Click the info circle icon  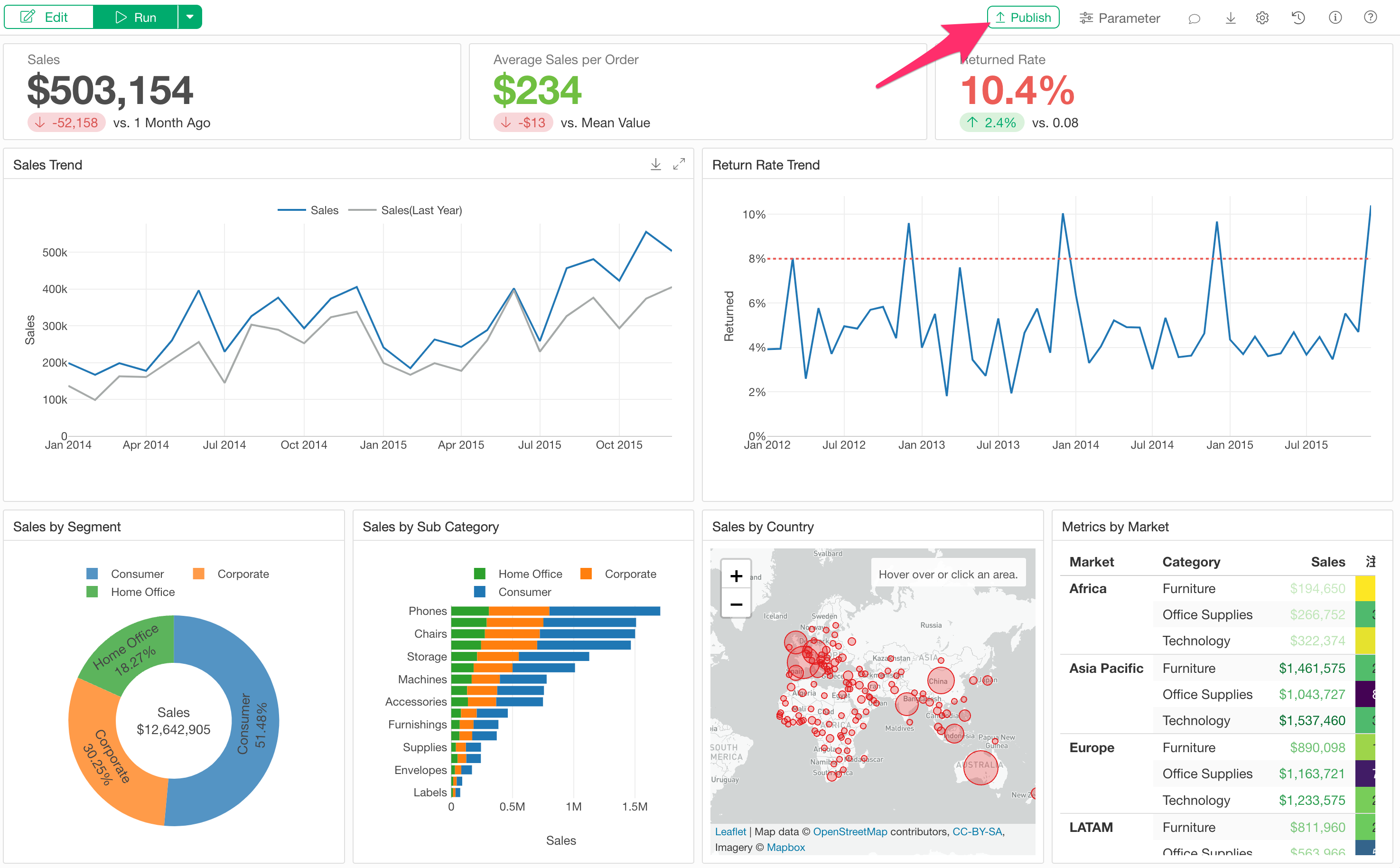[1335, 18]
